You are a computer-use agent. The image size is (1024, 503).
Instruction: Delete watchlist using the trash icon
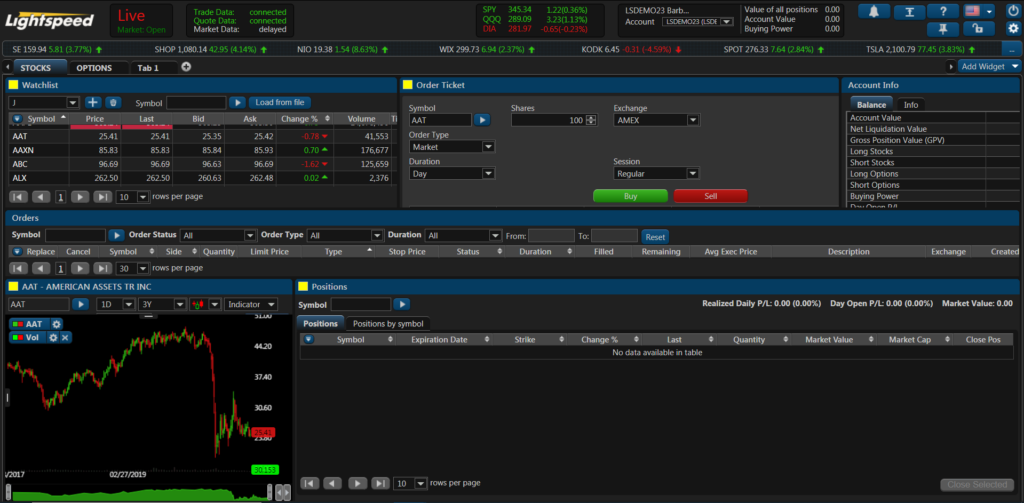(x=113, y=103)
